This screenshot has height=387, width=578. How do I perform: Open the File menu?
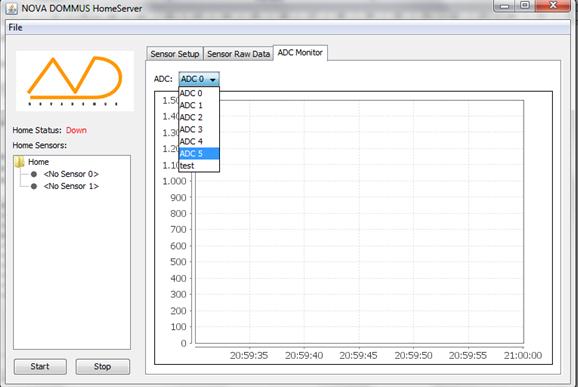[15, 28]
